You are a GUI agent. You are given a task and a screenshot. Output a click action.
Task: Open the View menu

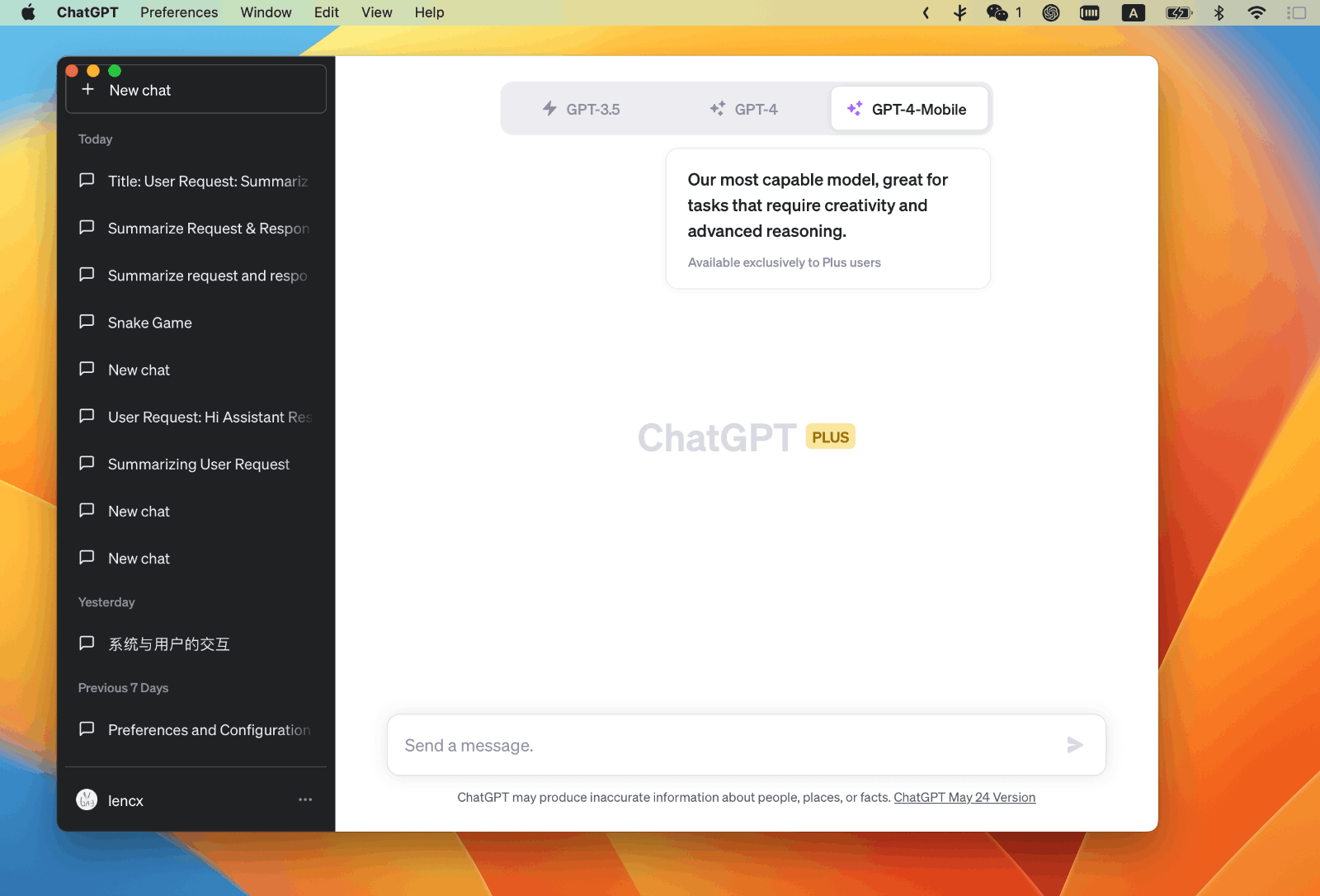(376, 12)
